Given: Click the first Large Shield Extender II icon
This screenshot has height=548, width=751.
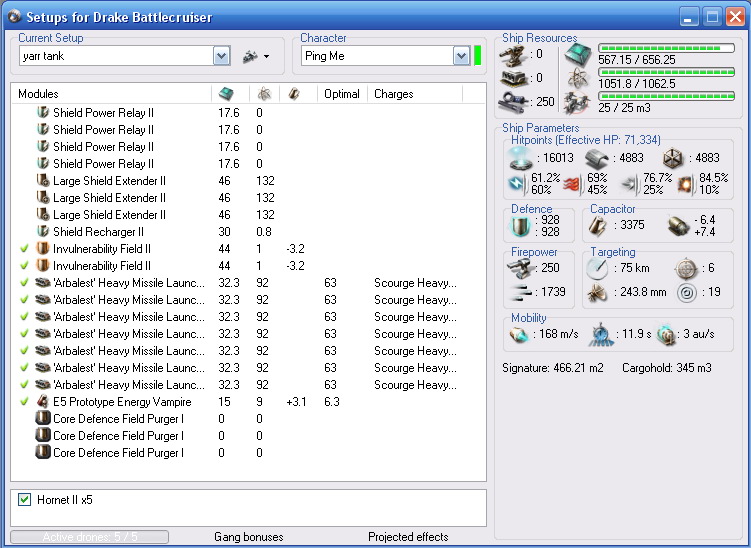Looking at the screenshot, I should pyautogui.click(x=43, y=181).
